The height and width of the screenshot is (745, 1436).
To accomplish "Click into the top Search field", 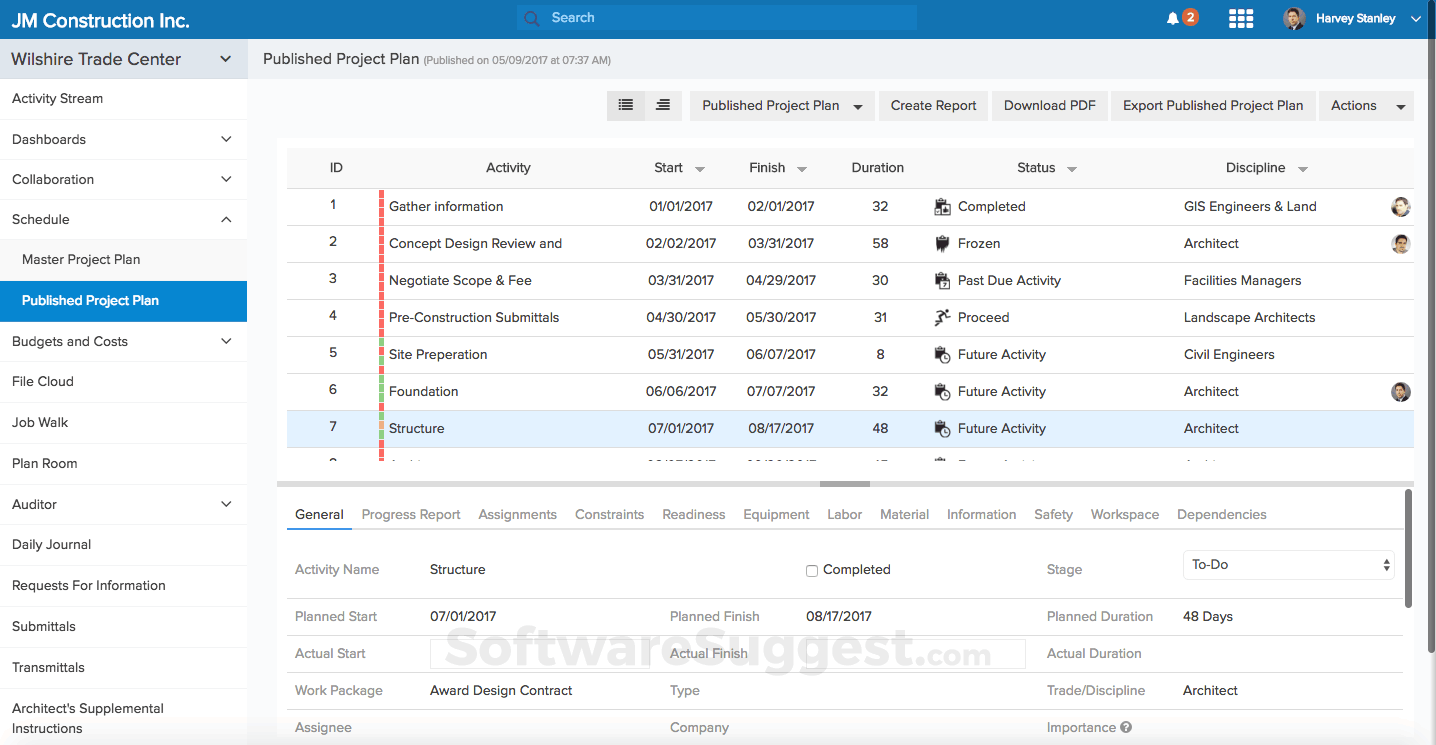I will pos(716,18).
